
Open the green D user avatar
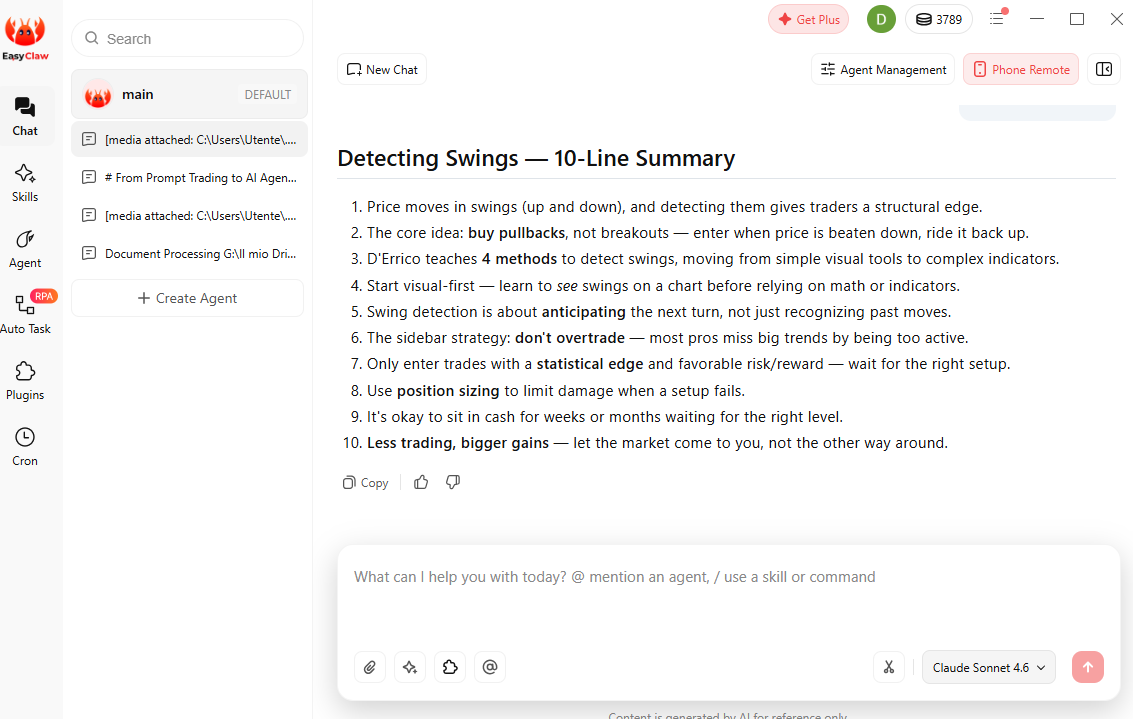coord(882,20)
